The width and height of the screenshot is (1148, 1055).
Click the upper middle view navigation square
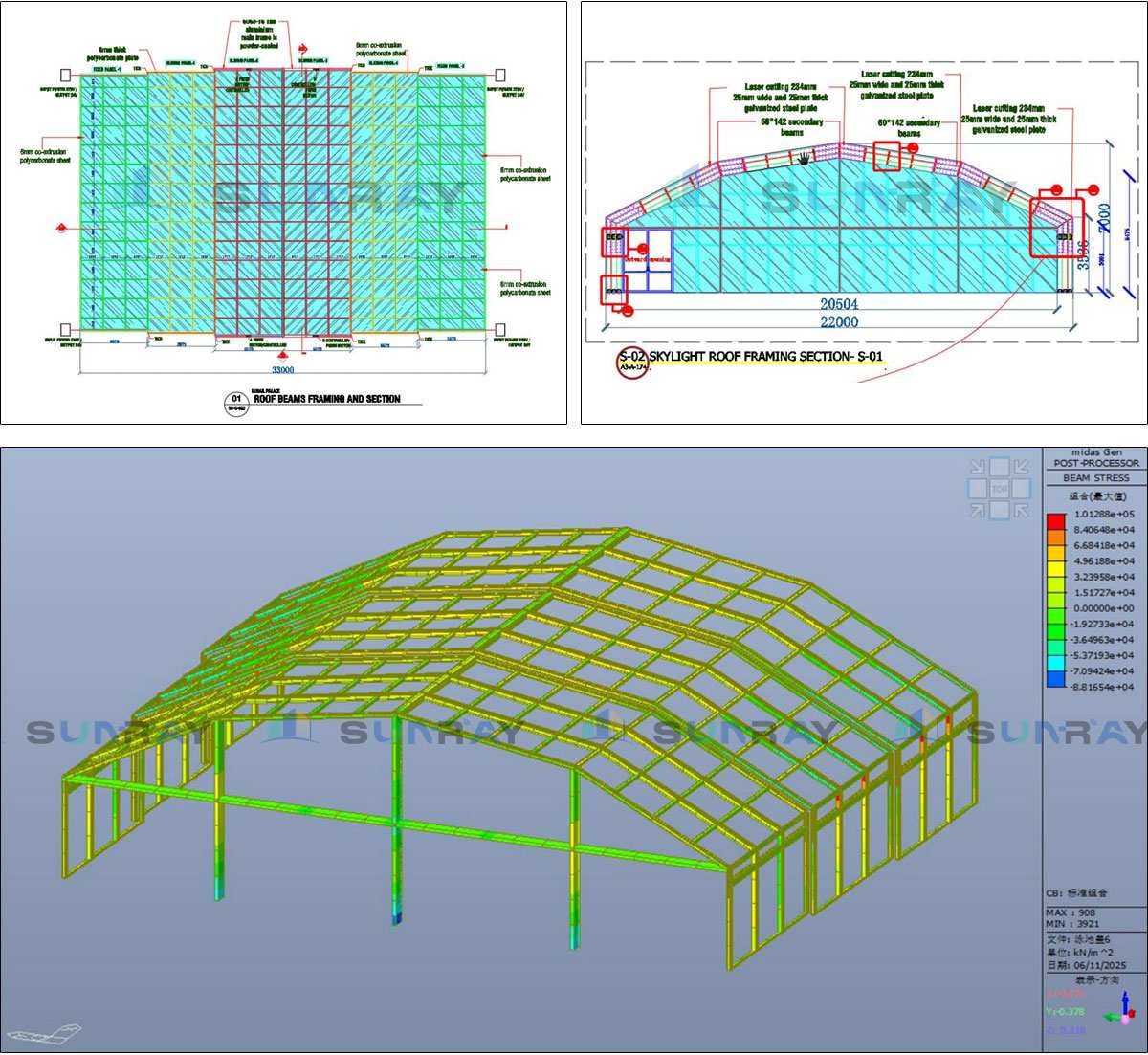(x=1000, y=467)
